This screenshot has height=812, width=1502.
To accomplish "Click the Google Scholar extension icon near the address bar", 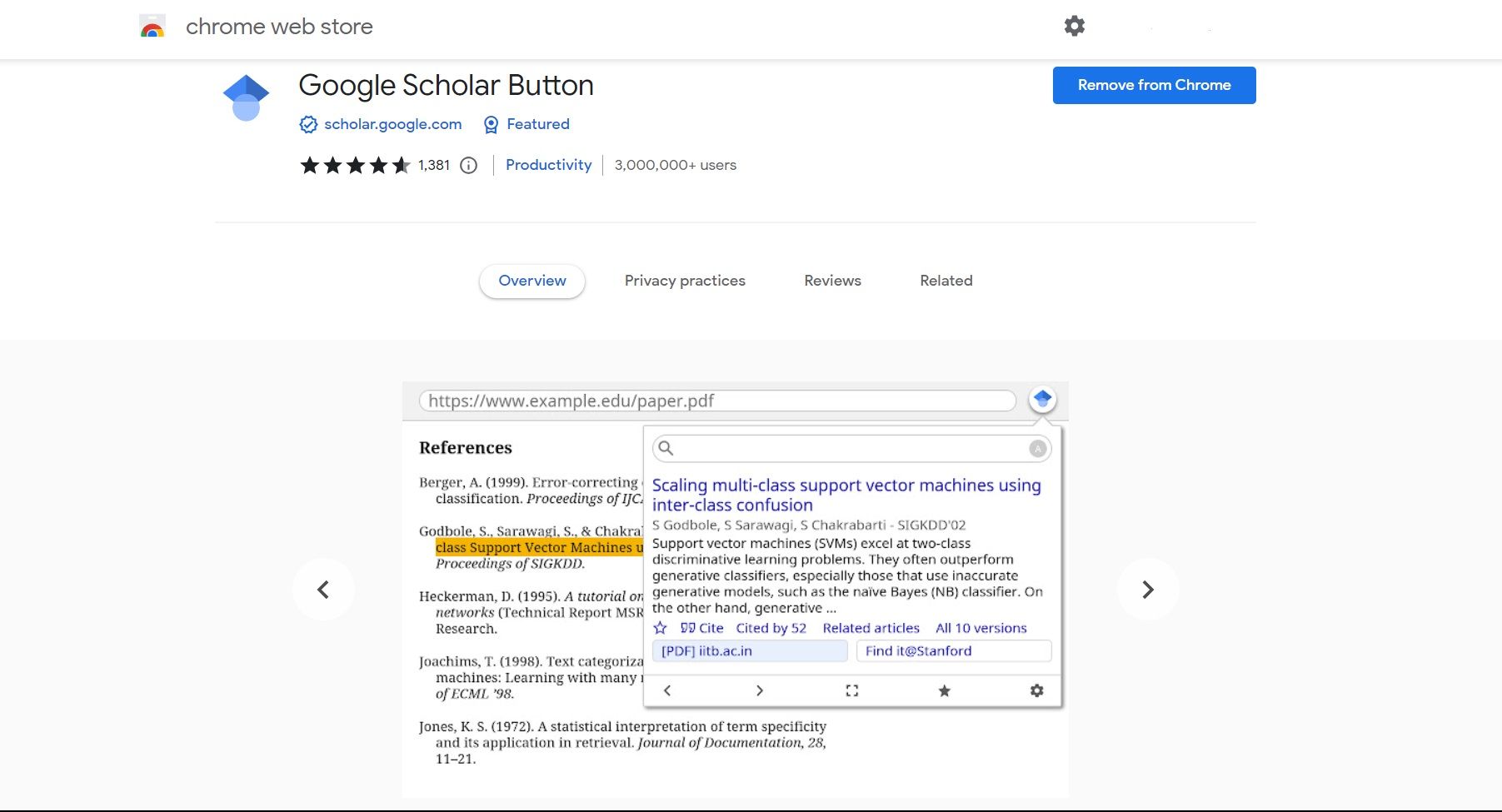I will tap(1043, 399).
